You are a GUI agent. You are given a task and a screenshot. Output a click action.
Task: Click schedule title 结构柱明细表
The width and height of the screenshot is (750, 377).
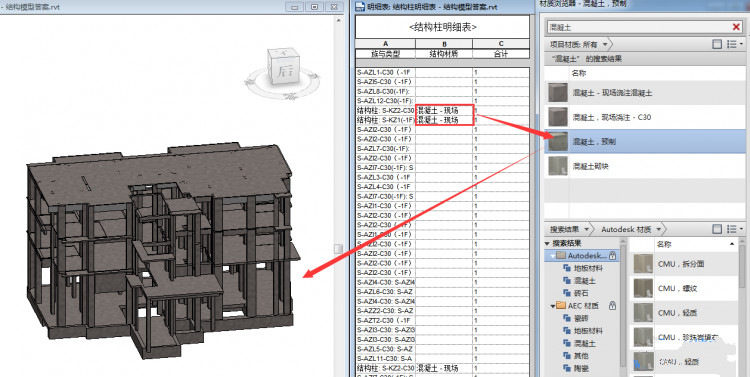click(442, 27)
